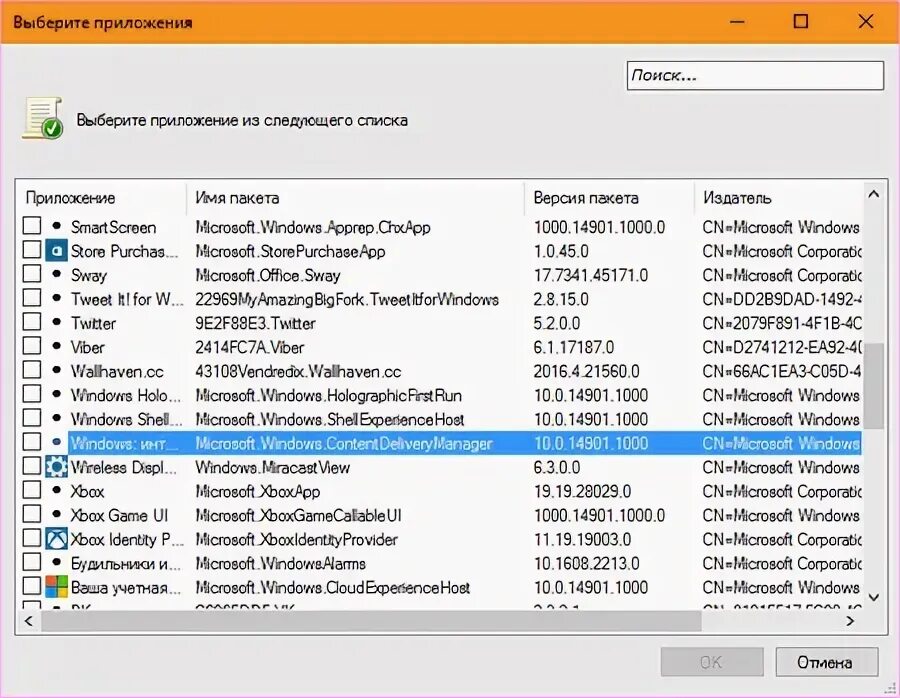Sort by the Издатель column header
900x698 pixels.
pos(778,198)
